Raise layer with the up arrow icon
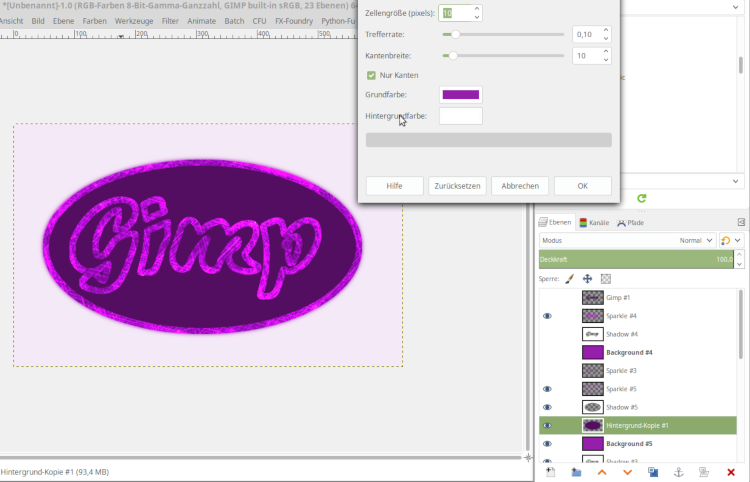Image resolution: width=750 pixels, height=482 pixels. tap(602, 471)
